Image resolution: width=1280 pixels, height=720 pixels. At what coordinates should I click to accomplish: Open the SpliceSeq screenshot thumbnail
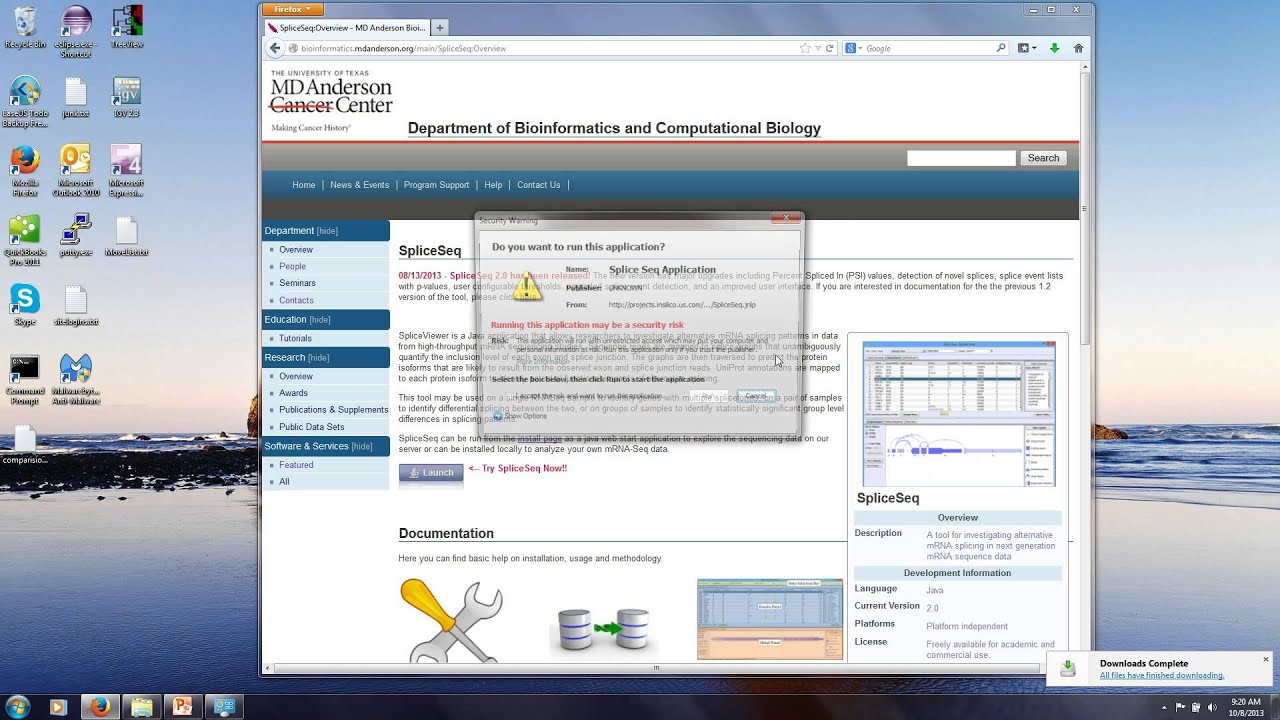[x=958, y=414]
